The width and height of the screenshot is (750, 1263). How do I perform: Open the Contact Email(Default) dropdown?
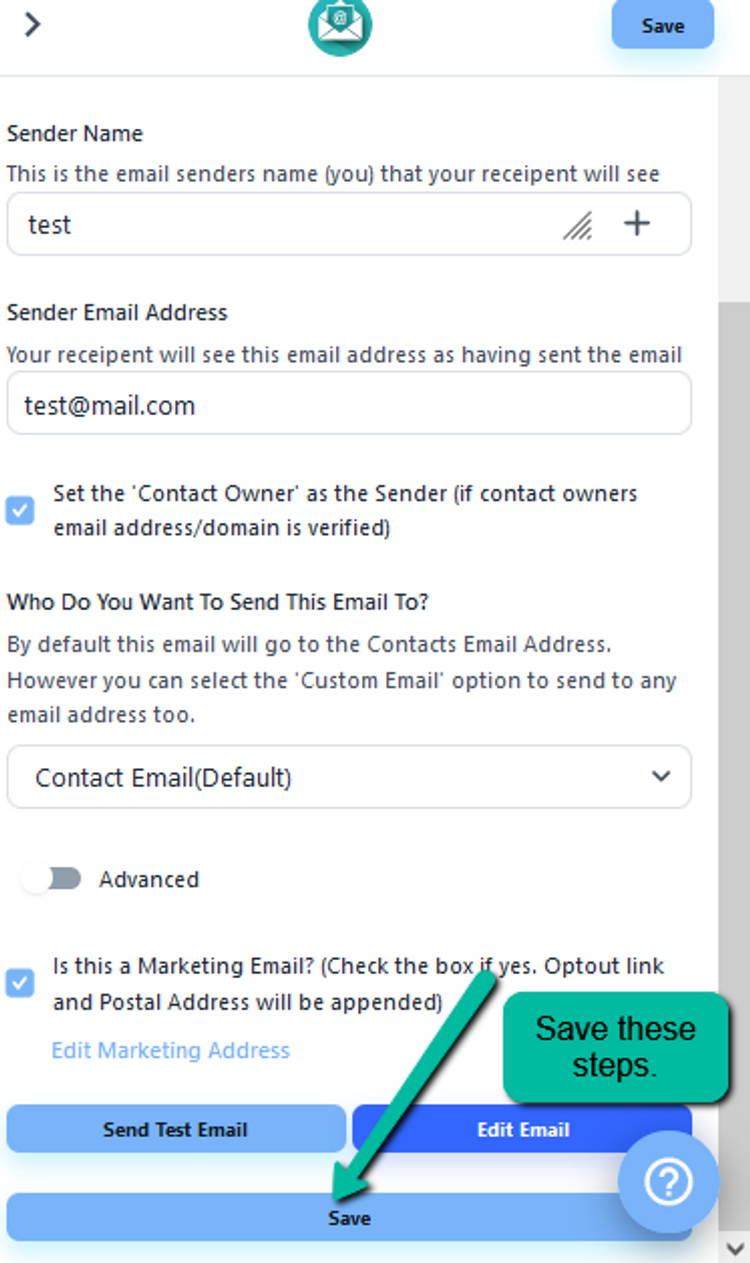(x=348, y=776)
